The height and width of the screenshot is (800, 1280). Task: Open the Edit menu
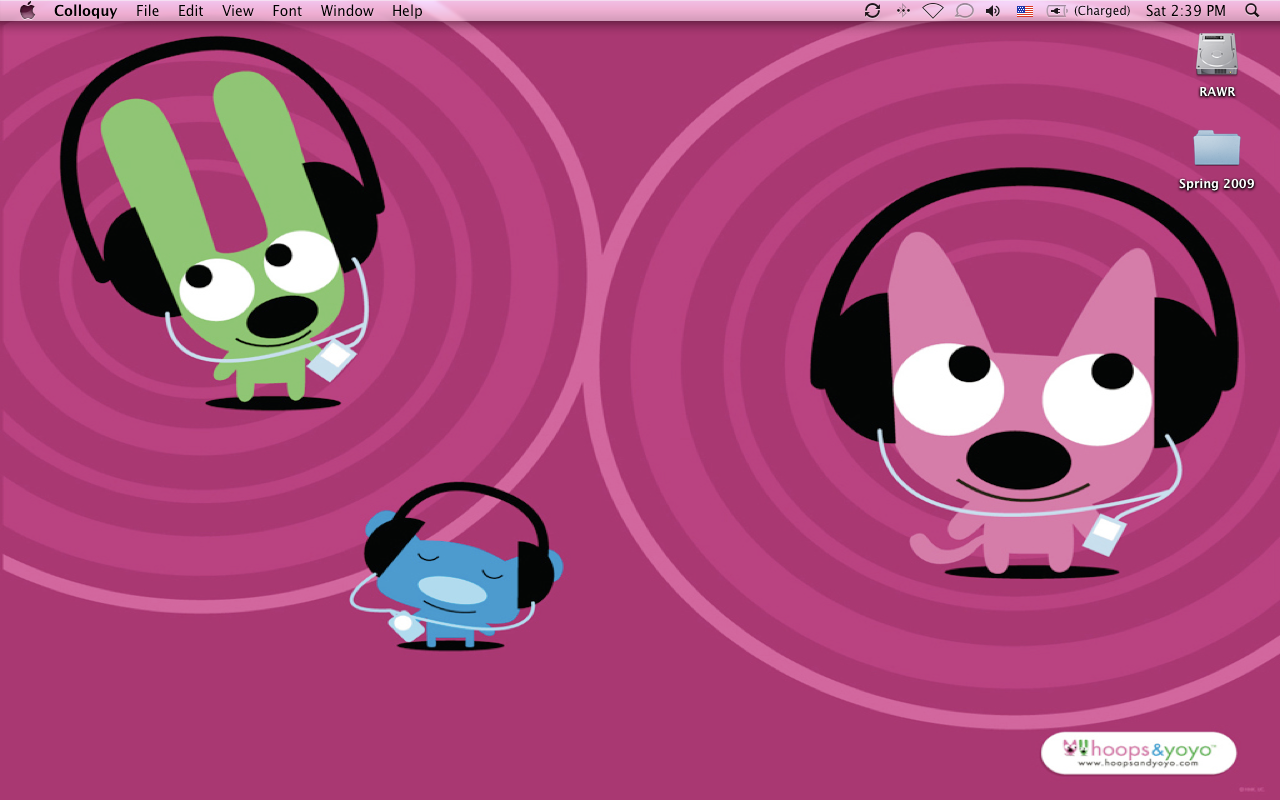pyautogui.click(x=190, y=11)
